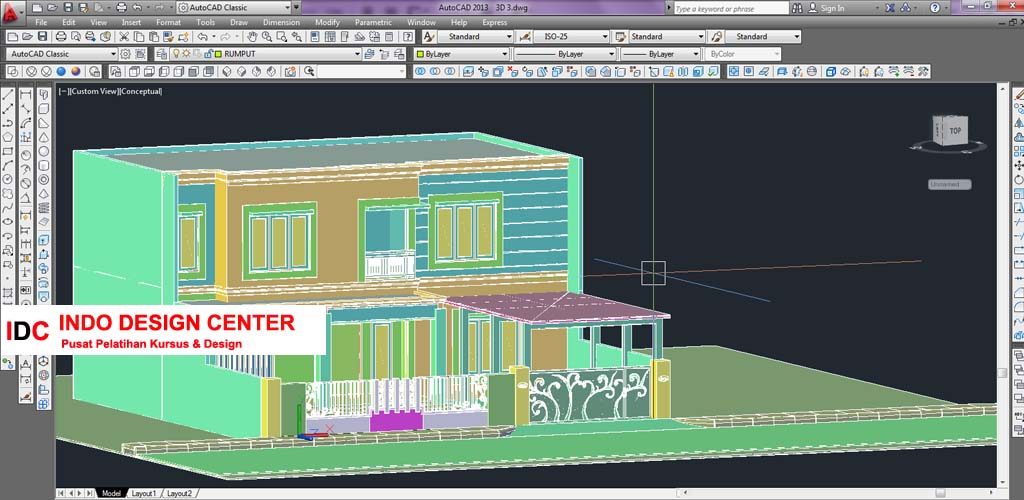The height and width of the screenshot is (500, 1024).
Task: Open the File menu
Action: pyautogui.click(x=41, y=22)
